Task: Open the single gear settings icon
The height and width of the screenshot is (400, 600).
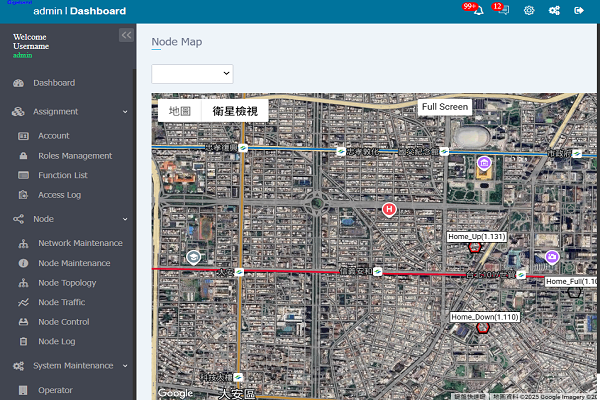Action: [x=529, y=10]
